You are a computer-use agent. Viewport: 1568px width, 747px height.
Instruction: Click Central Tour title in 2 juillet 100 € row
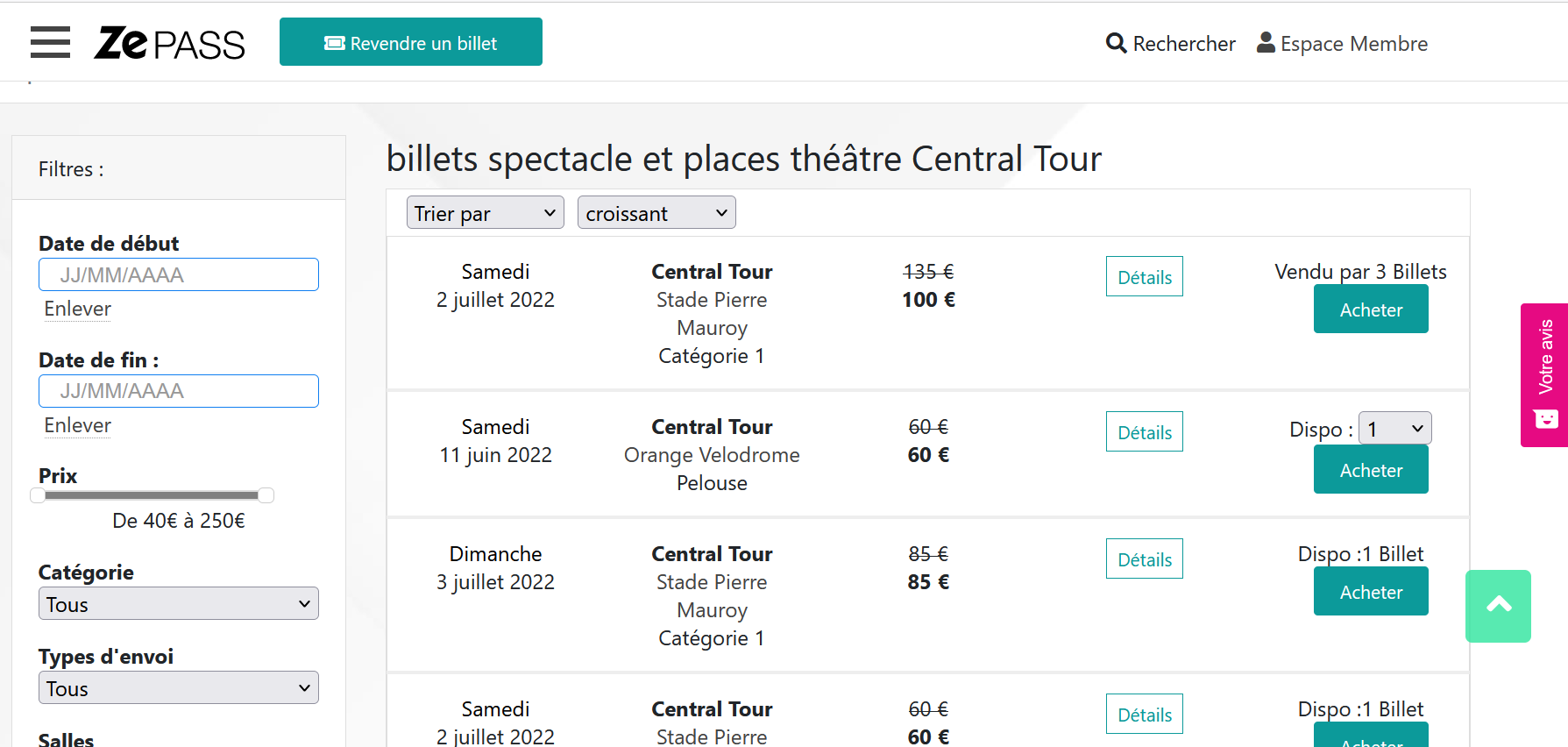click(712, 272)
